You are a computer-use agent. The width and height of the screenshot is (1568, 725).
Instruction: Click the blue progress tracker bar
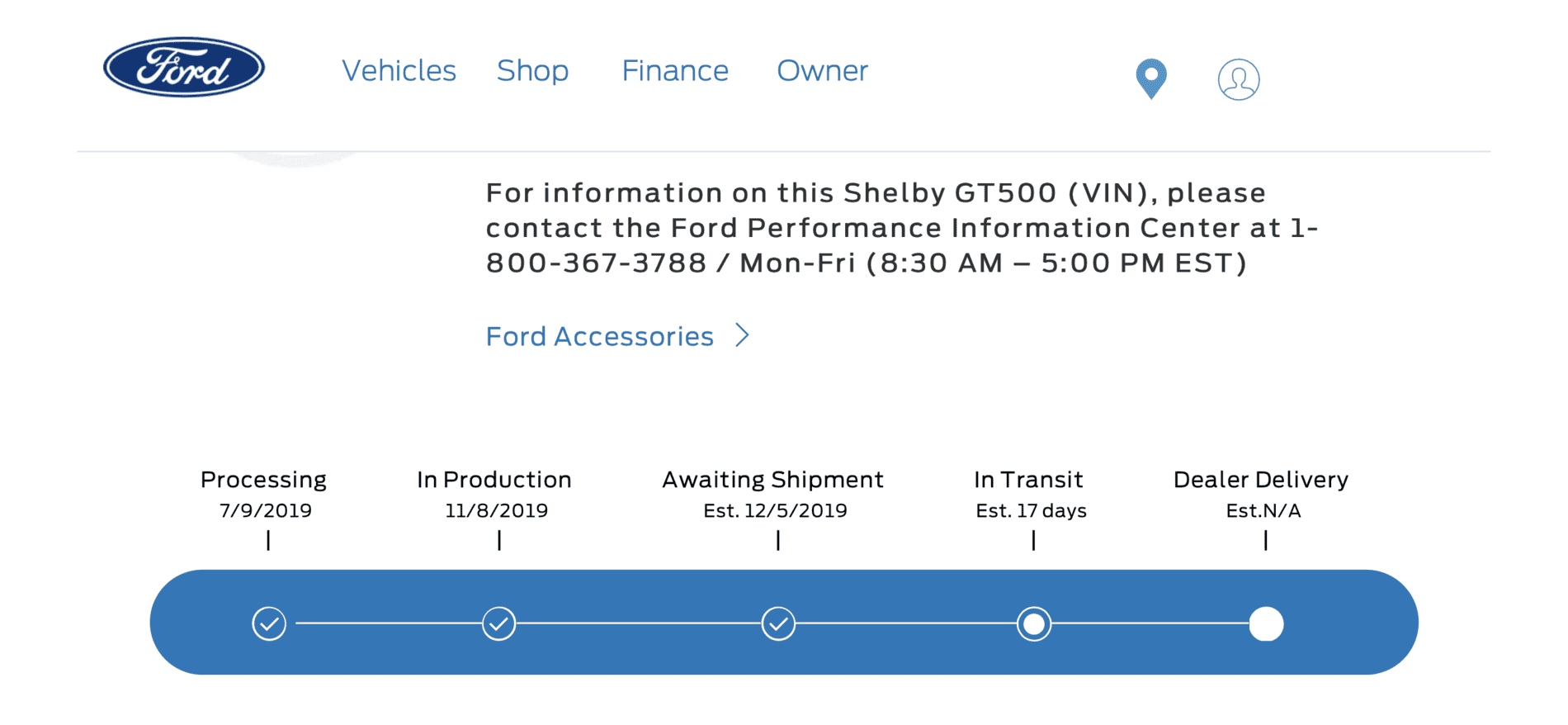point(784,622)
